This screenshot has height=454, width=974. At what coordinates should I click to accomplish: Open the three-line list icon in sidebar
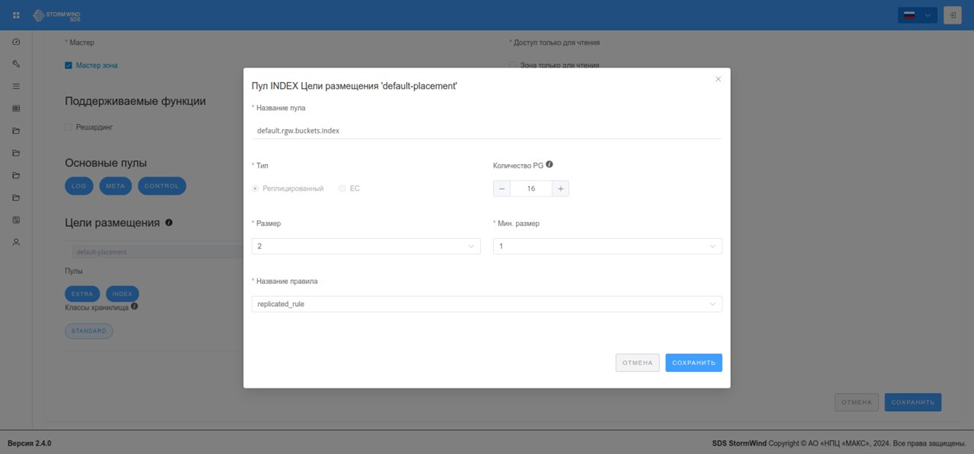(x=16, y=86)
